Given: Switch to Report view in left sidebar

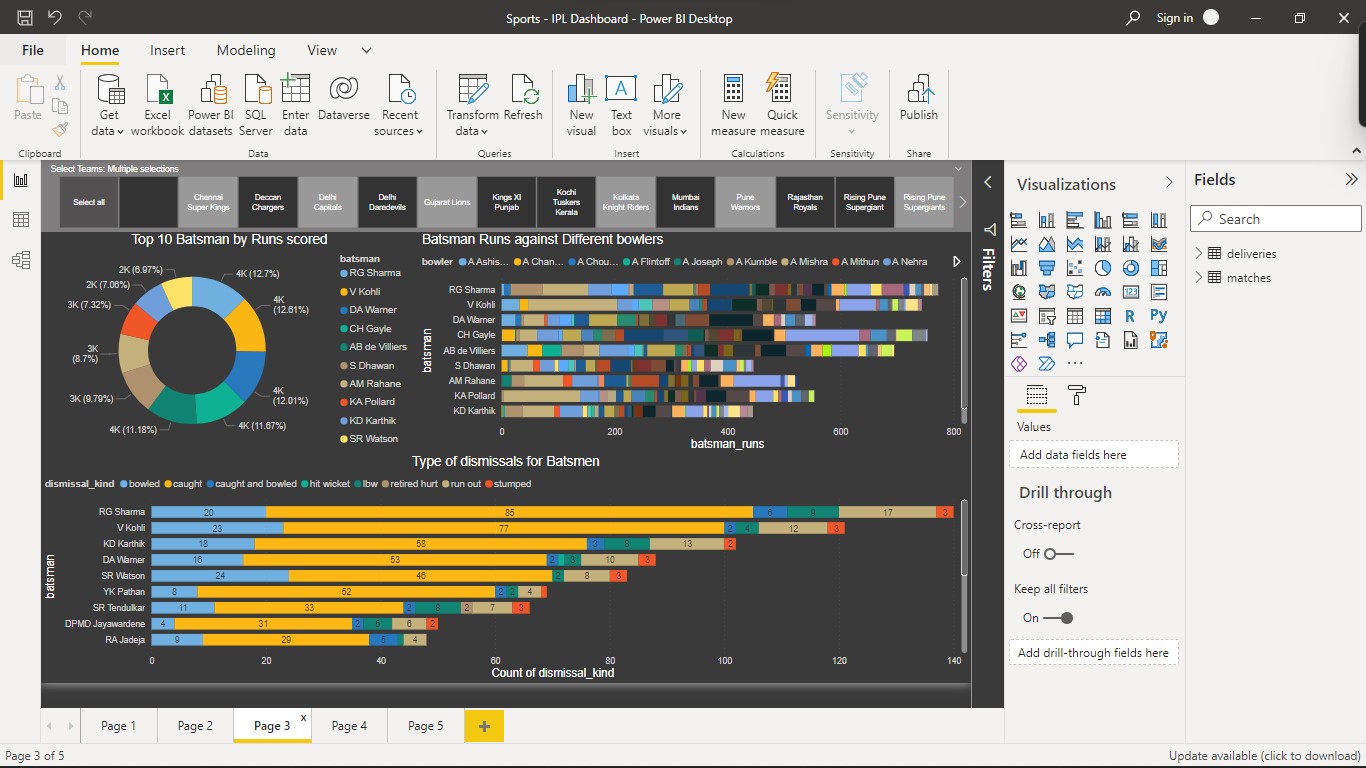Looking at the screenshot, I should (x=21, y=180).
